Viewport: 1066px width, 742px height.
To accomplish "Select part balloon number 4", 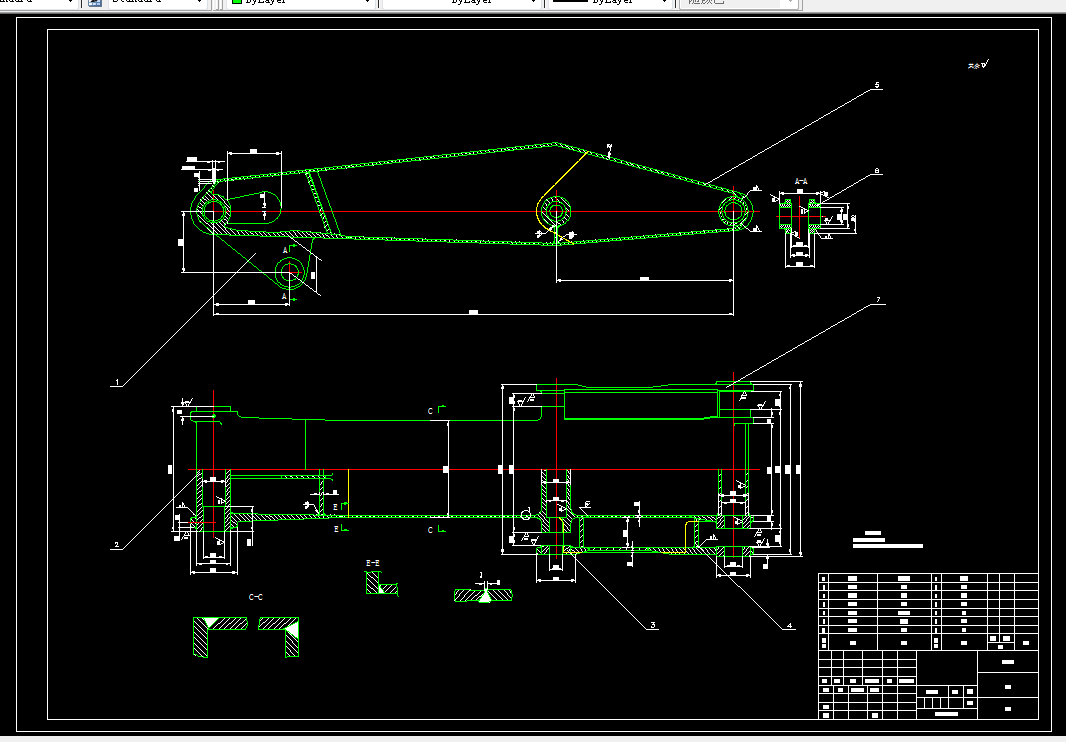I will [x=789, y=626].
